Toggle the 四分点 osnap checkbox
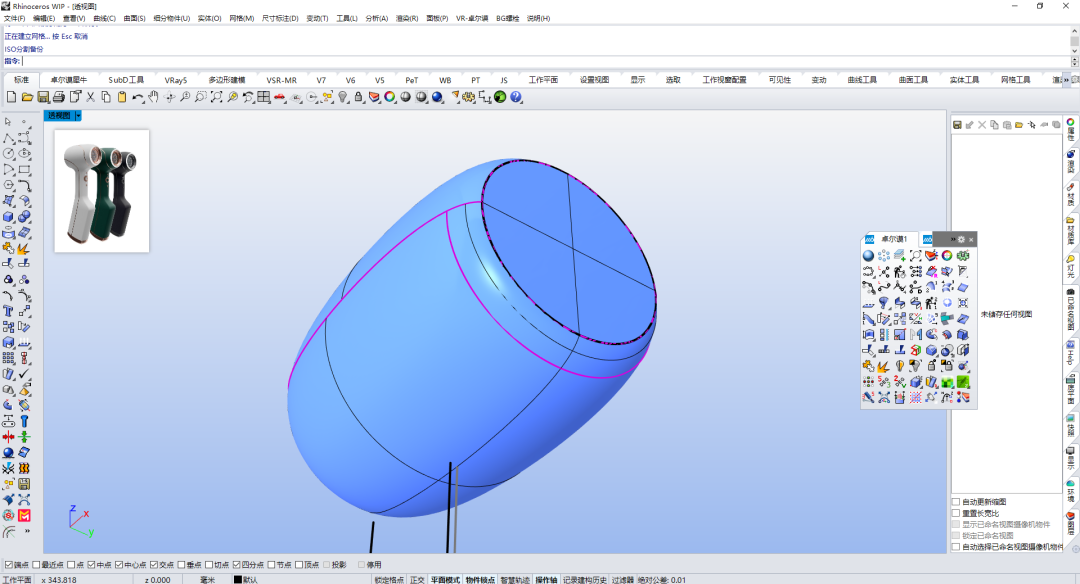The width and height of the screenshot is (1080, 584). [236, 565]
